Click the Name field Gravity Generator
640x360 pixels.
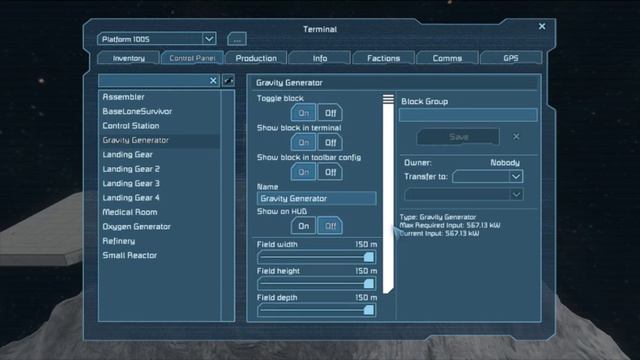coord(316,199)
